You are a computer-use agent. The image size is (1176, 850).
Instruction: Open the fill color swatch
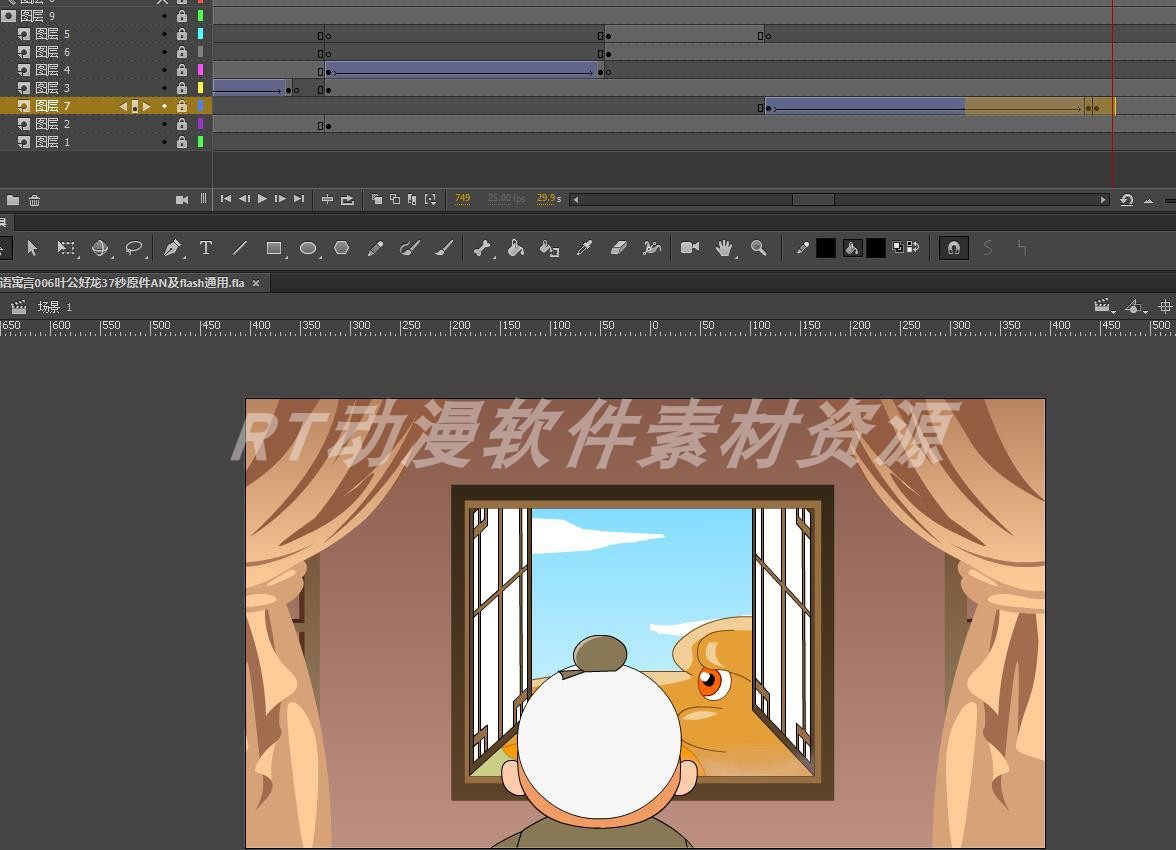pyautogui.click(x=875, y=248)
